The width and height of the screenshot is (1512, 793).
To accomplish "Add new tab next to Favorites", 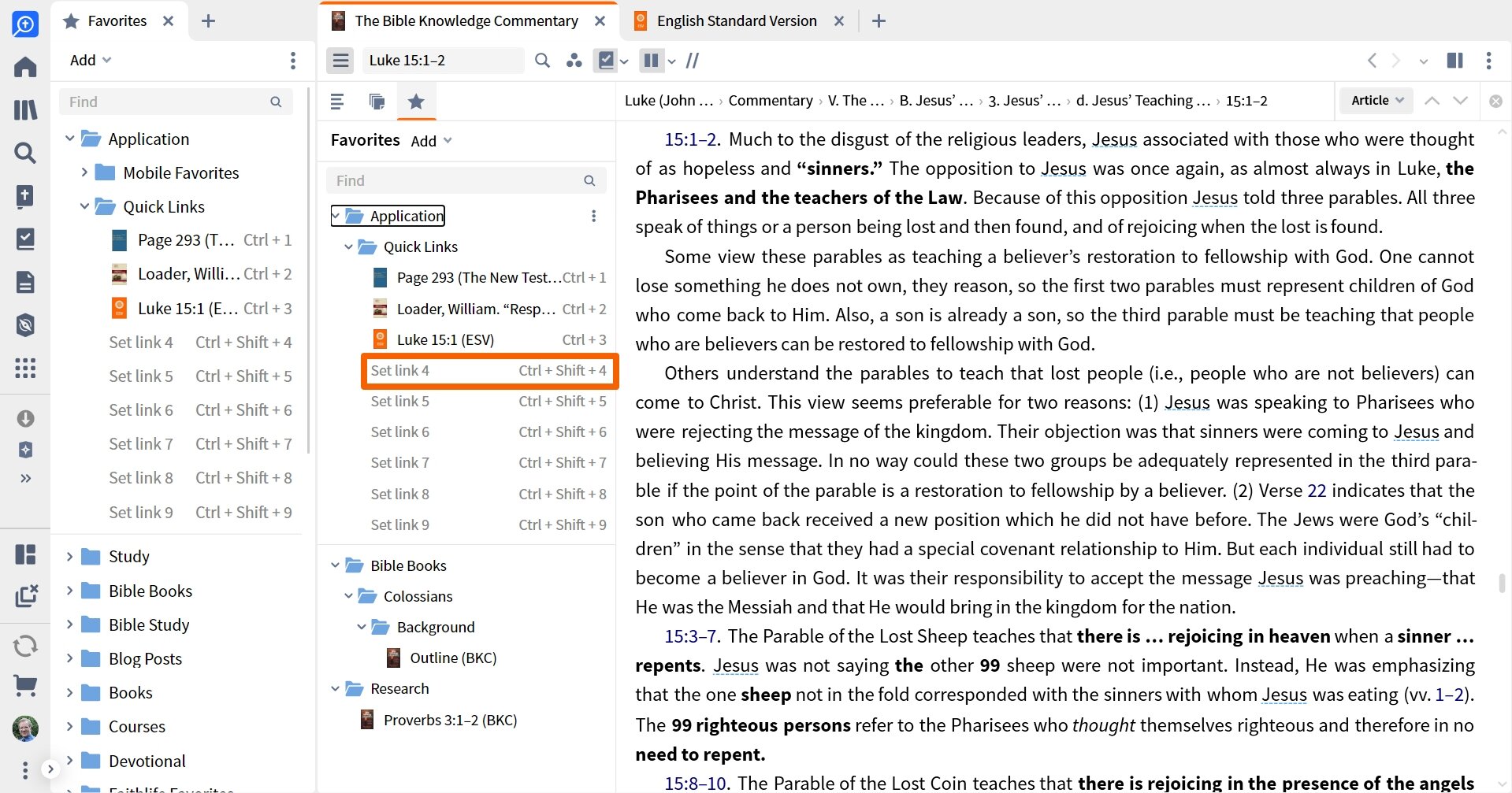I will pos(208,21).
